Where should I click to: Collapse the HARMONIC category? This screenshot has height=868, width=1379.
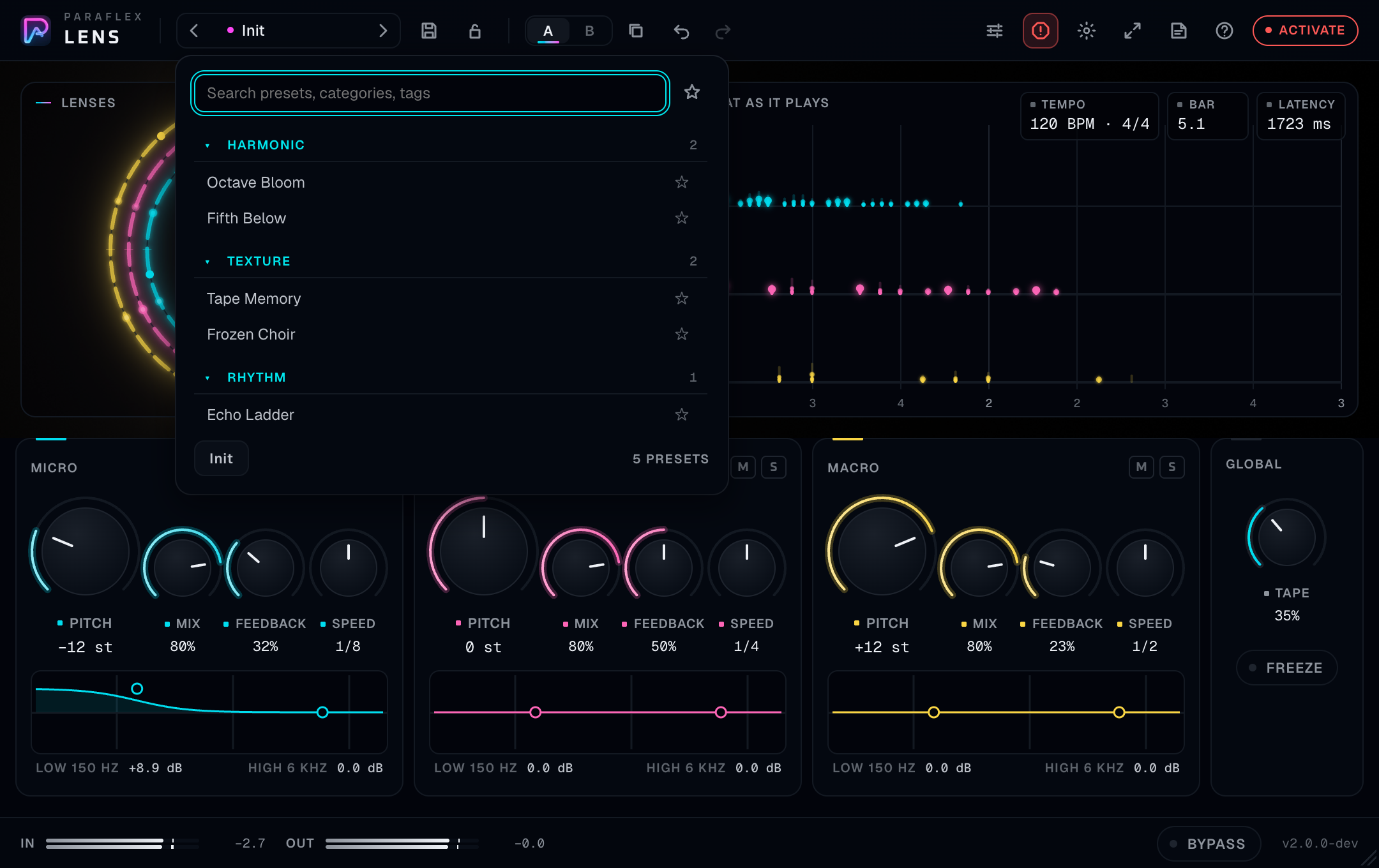click(451, 146)
